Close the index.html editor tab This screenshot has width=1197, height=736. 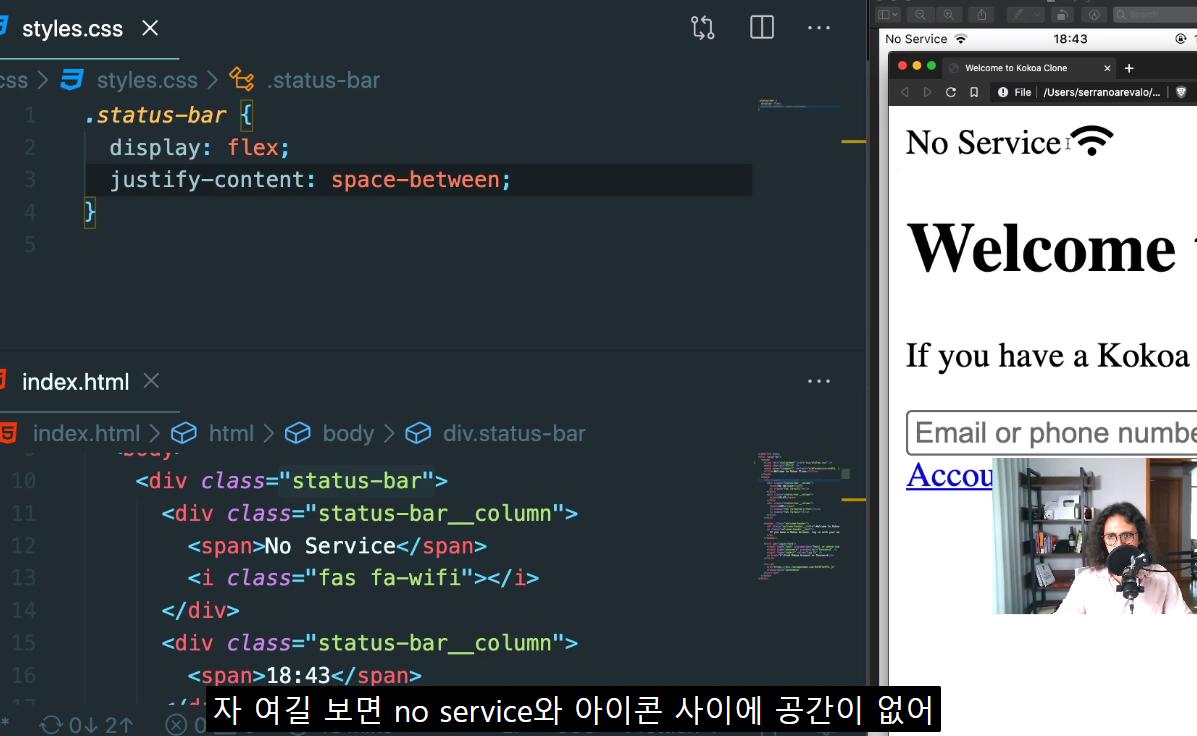[151, 380]
